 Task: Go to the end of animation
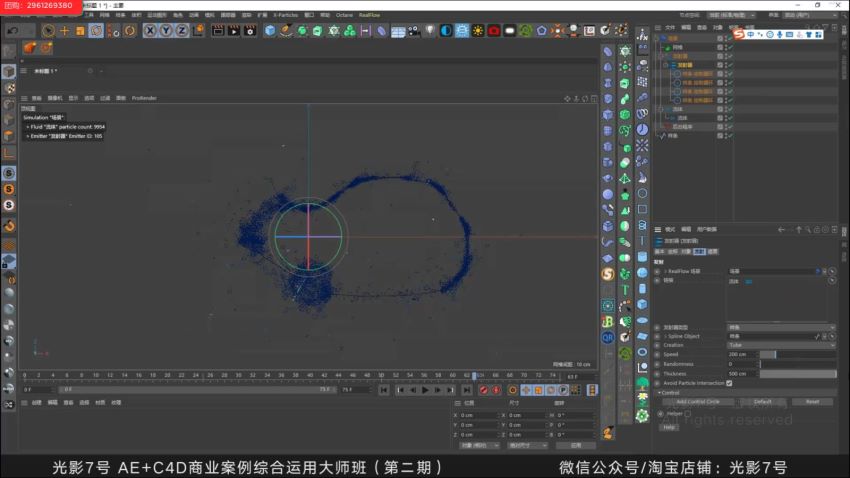467,390
